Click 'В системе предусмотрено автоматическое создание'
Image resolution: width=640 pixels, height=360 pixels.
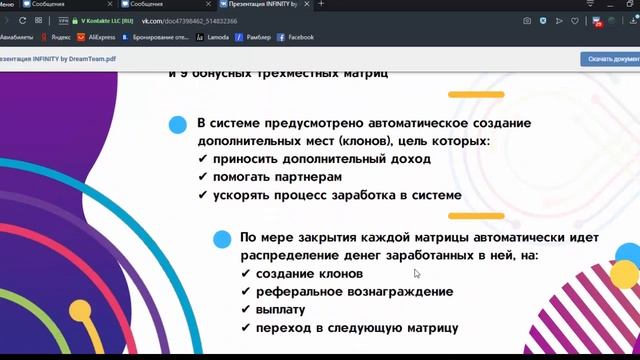[364, 123]
